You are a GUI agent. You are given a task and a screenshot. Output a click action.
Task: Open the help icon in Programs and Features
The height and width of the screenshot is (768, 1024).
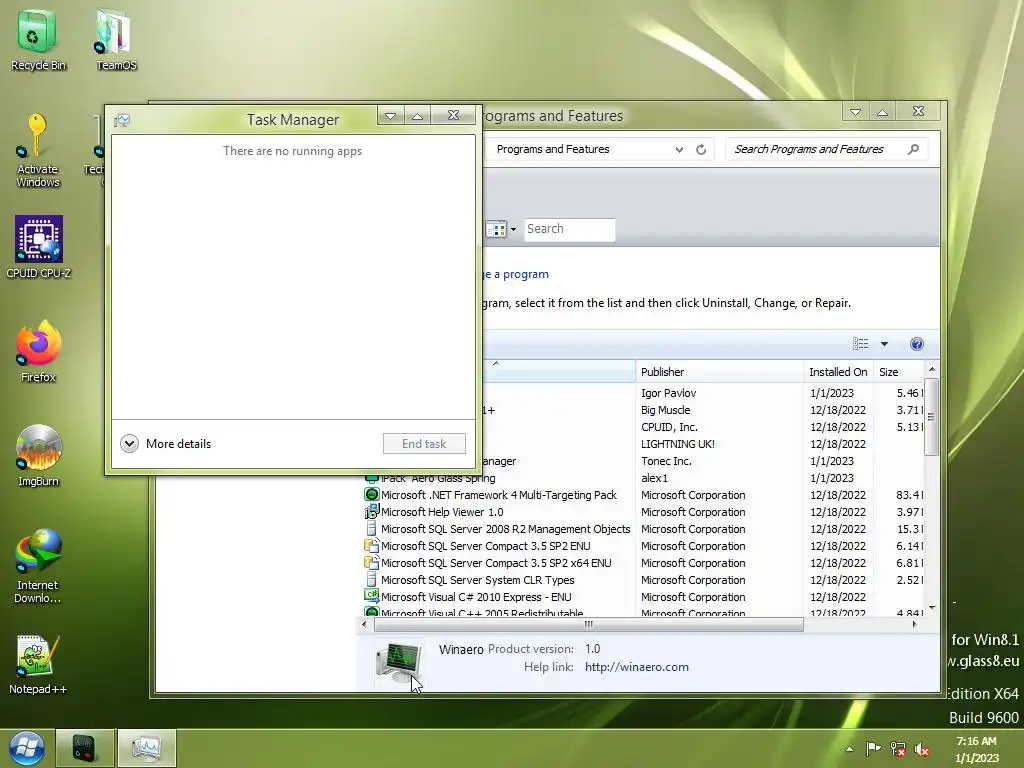click(917, 344)
